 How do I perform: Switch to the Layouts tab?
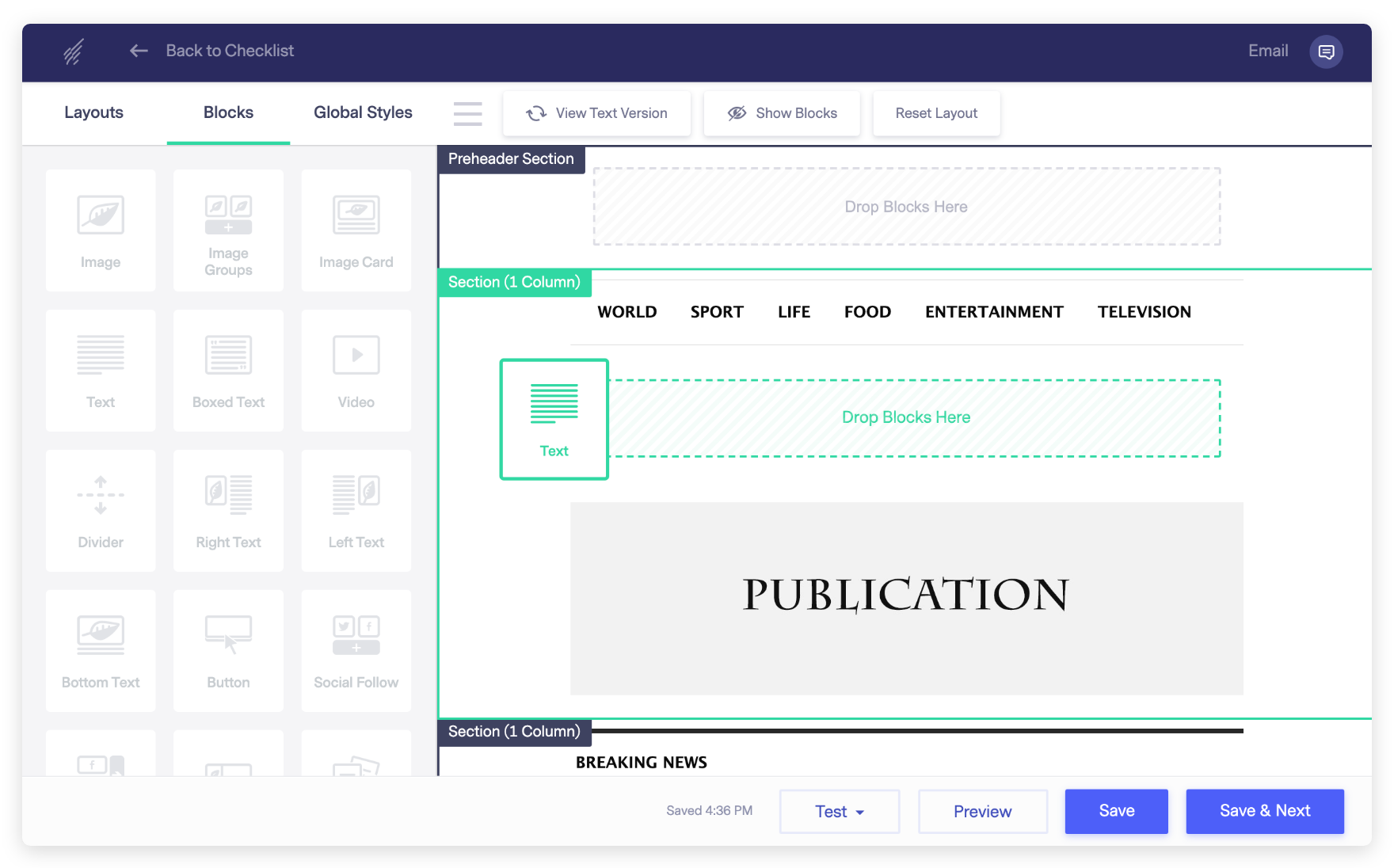click(x=93, y=112)
